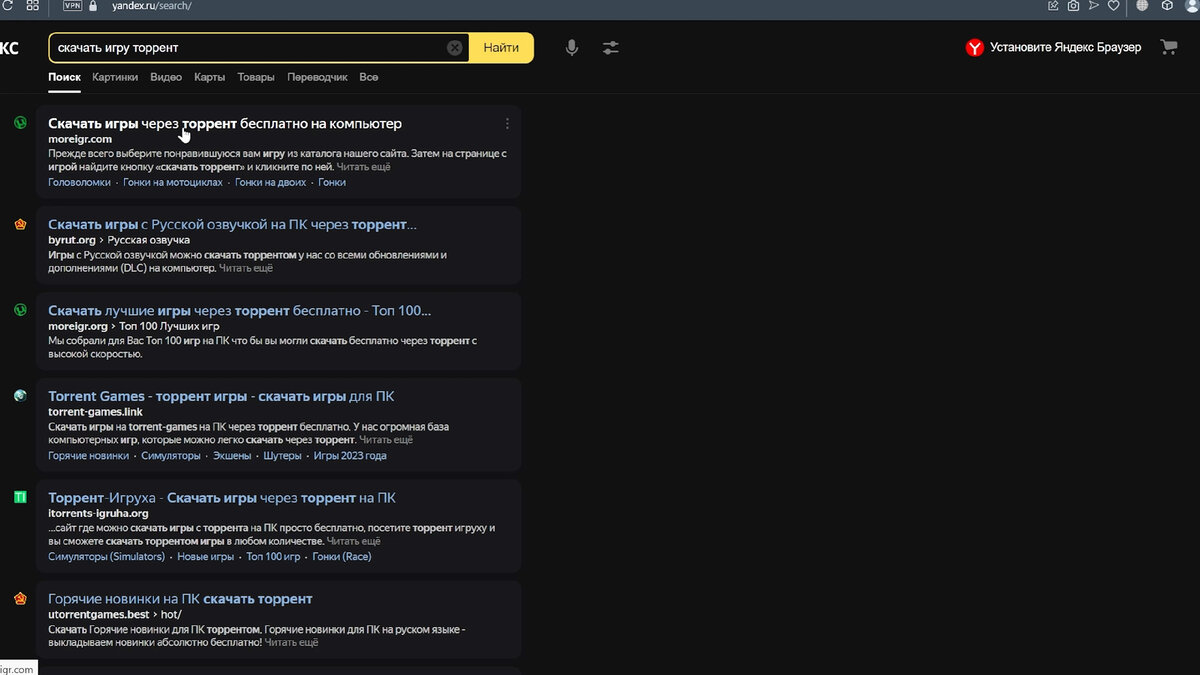Viewport: 1200px width, 675px height.
Task: Click Установите Яндекс Браузер link
Action: (x=1065, y=47)
